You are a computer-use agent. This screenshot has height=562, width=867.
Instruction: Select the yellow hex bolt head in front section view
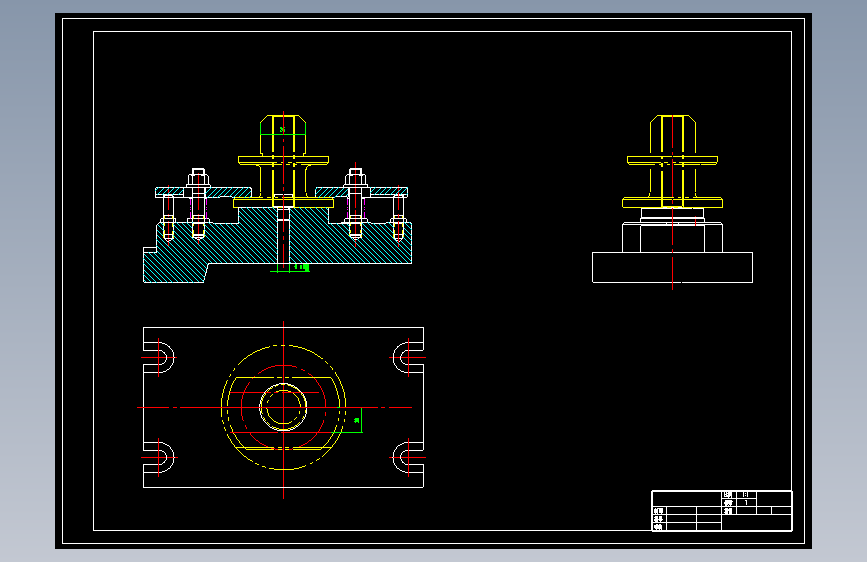point(283,135)
